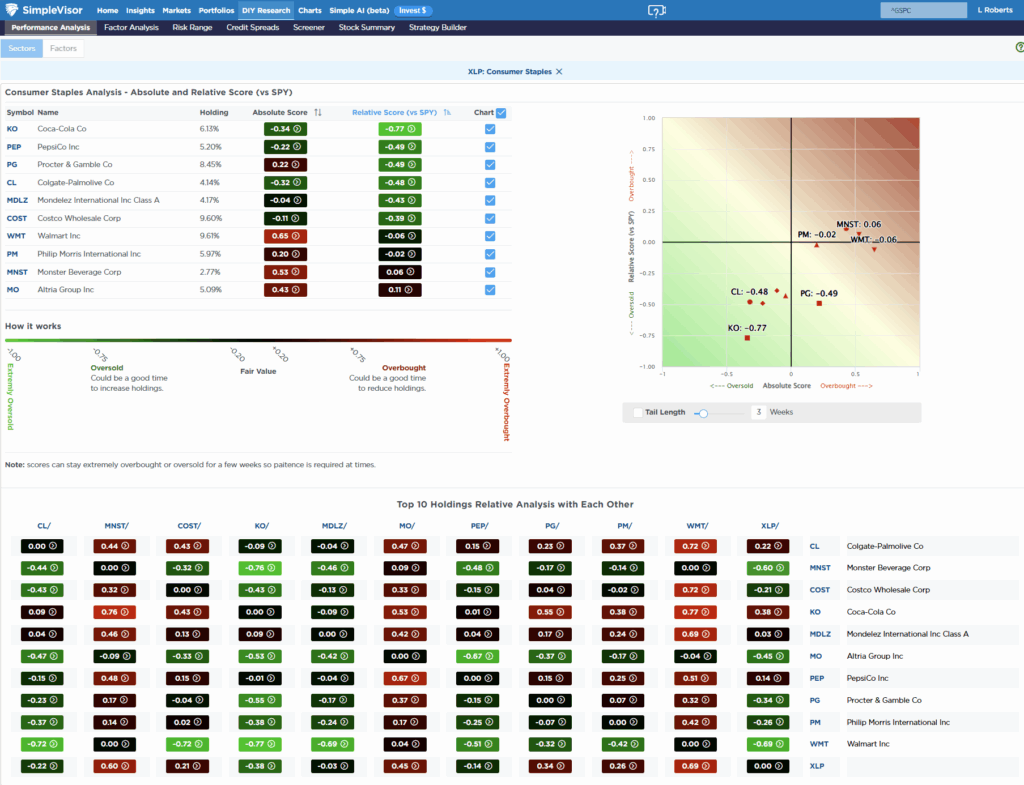Open the KO ticker link
Screen dimensions: 1024x785
(x=12, y=129)
